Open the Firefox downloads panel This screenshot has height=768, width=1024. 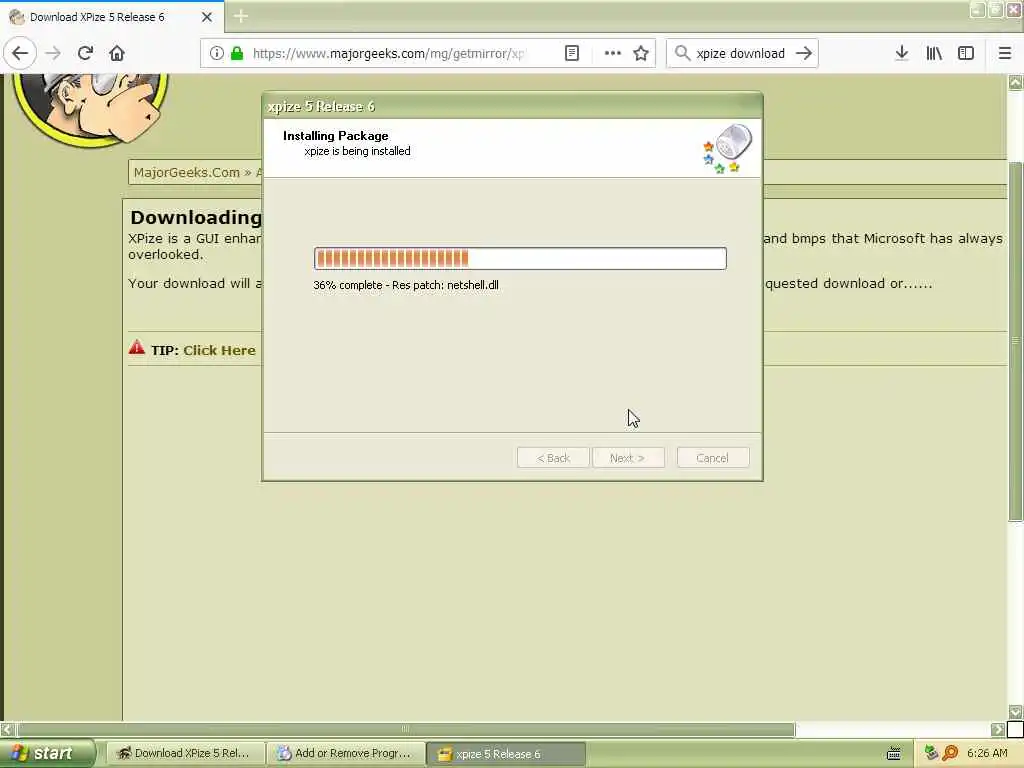pyautogui.click(x=902, y=54)
